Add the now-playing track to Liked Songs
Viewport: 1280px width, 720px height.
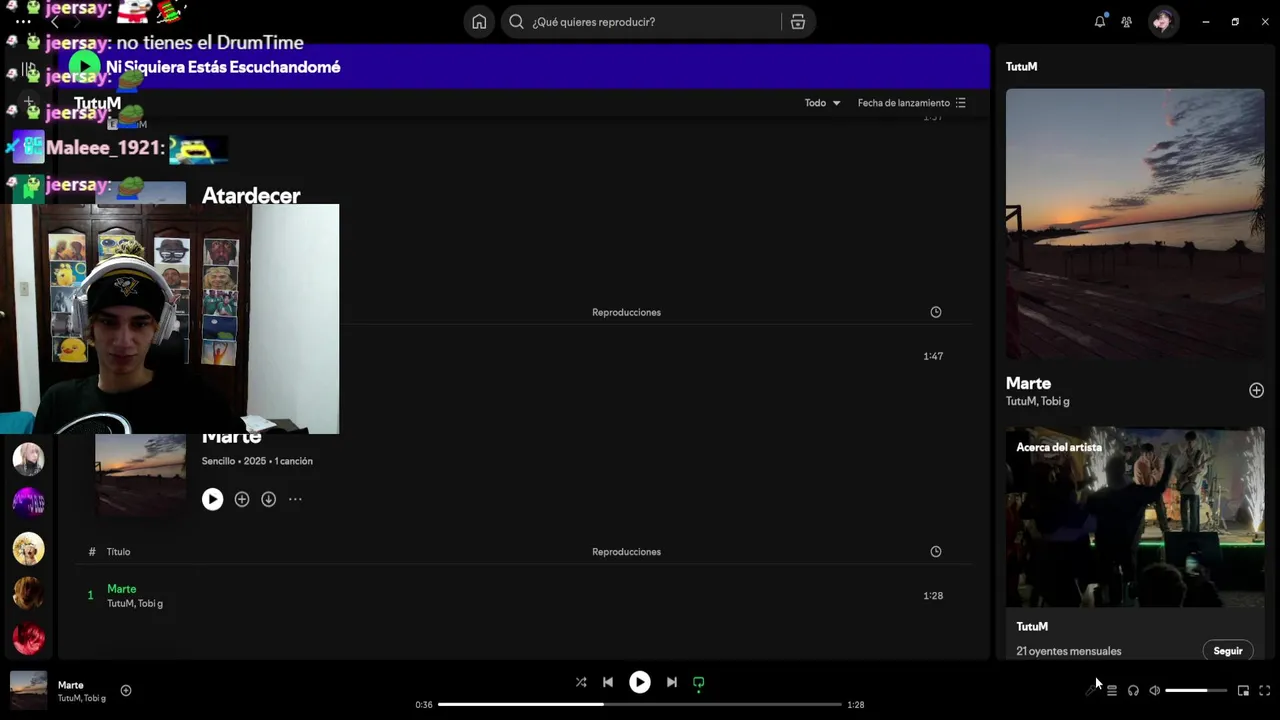[126, 690]
